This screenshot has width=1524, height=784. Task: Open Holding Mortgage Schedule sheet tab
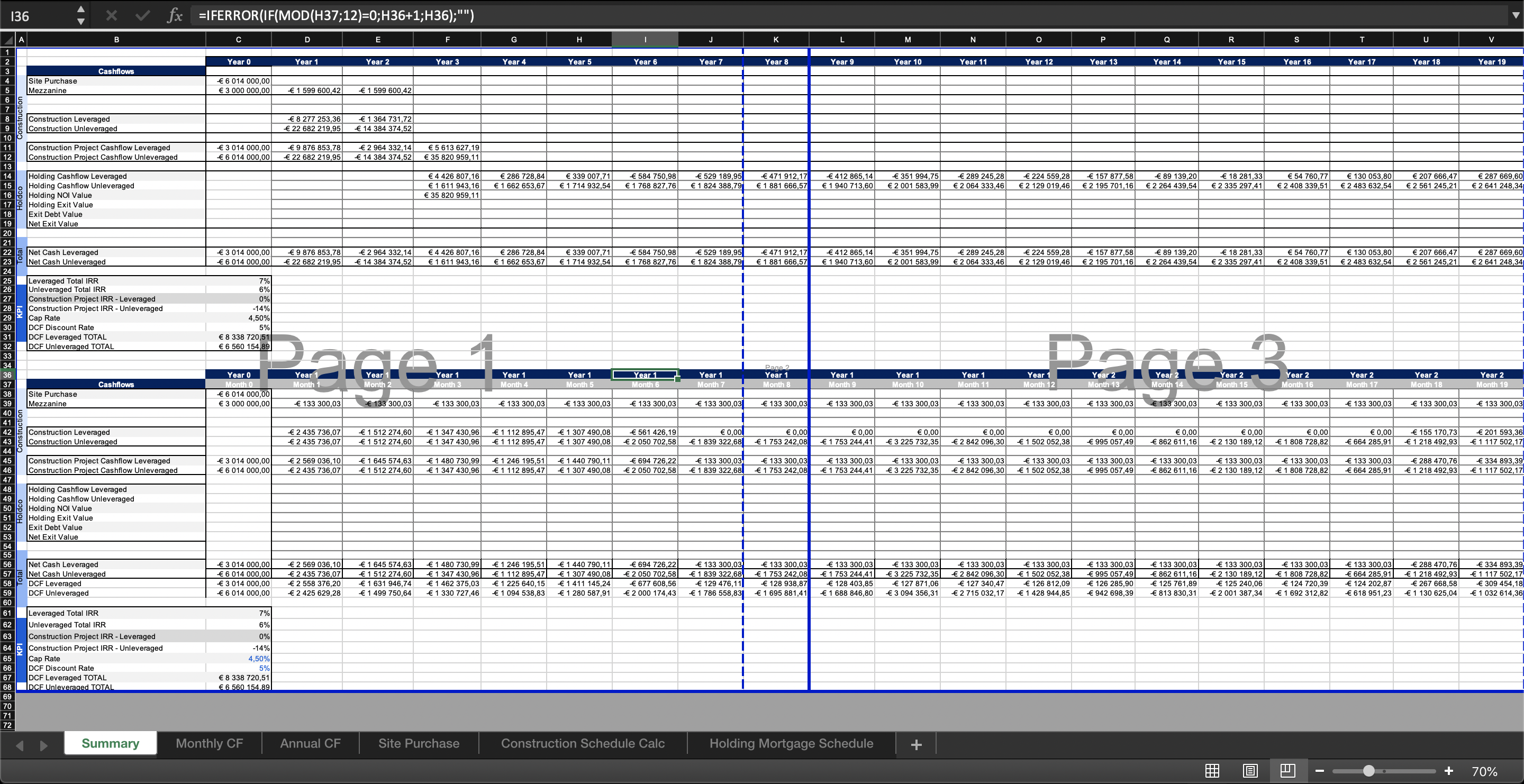(x=791, y=743)
